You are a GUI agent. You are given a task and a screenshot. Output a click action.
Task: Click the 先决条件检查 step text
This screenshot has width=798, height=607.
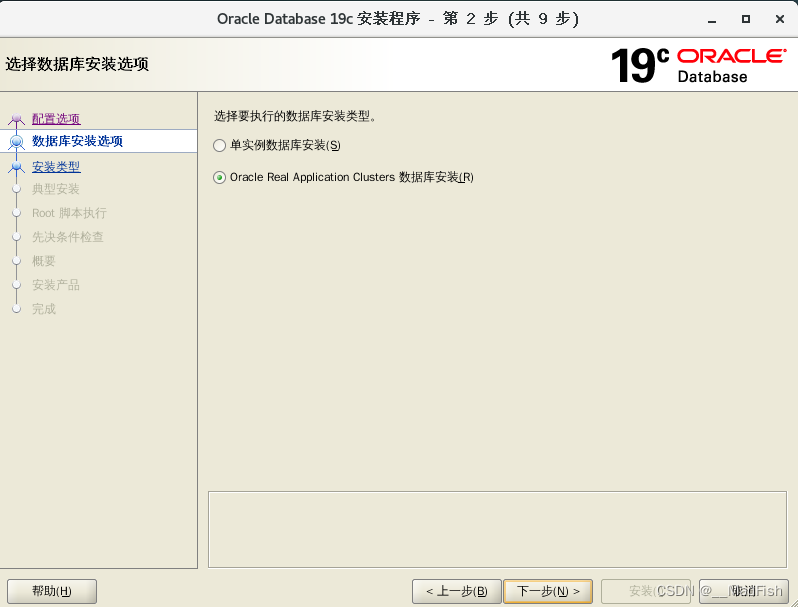(x=68, y=237)
